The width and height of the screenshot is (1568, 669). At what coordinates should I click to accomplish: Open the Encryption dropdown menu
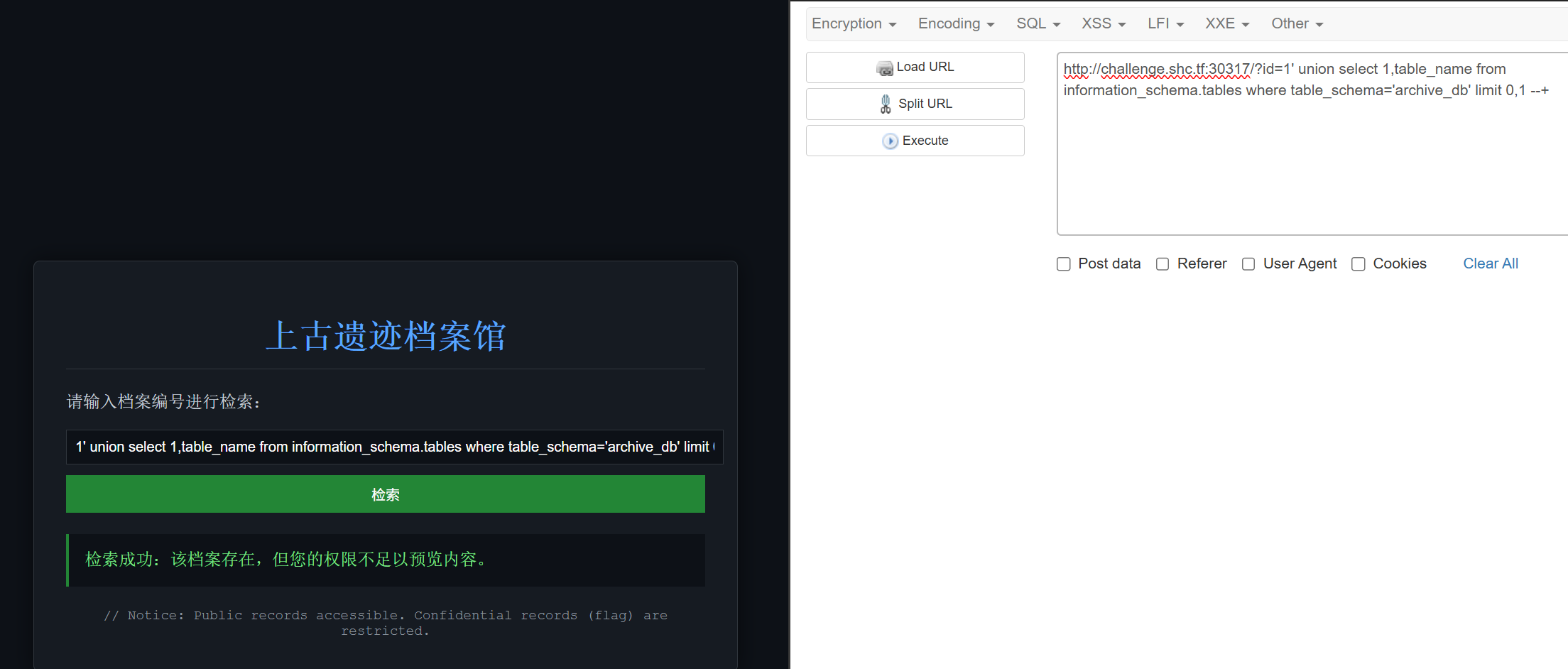click(x=854, y=23)
